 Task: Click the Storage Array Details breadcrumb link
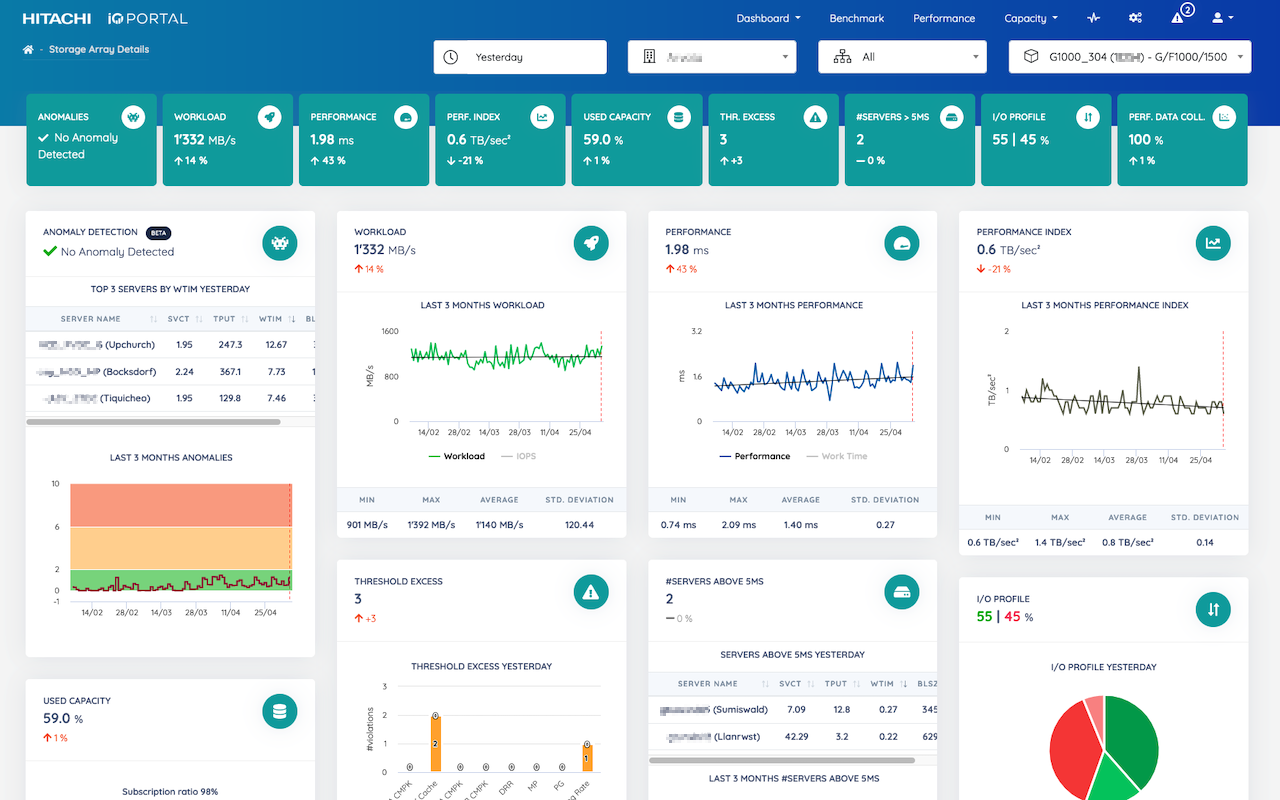tap(99, 50)
